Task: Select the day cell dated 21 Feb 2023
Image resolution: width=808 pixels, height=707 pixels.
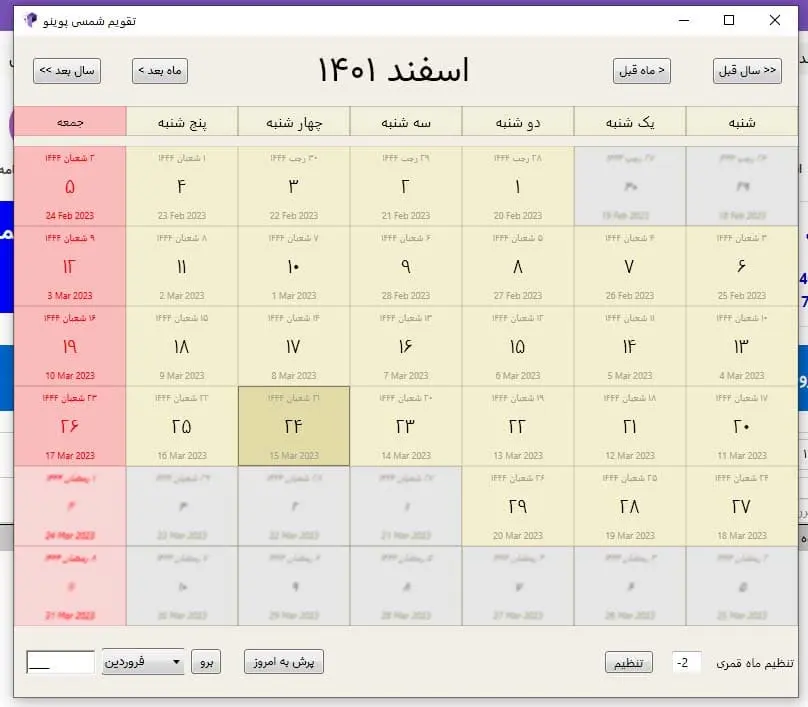Action: point(406,186)
